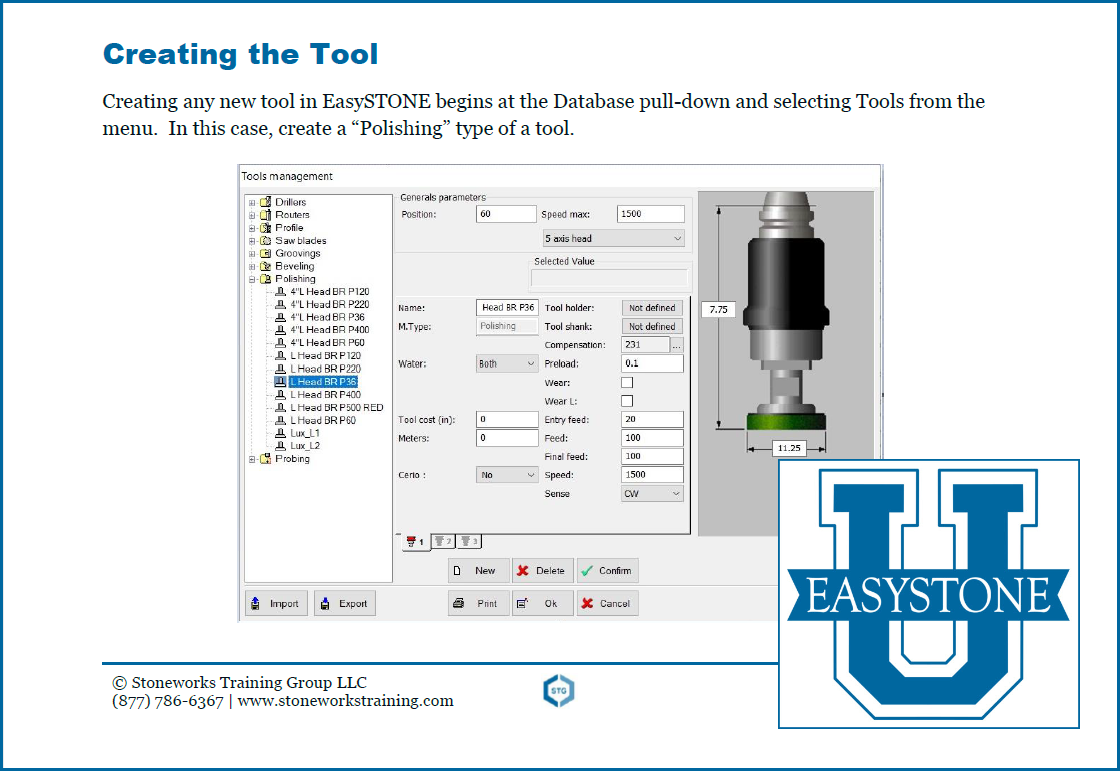Click the Meters input field
This screenshot has height=771, width=1120.
[507, 438]
